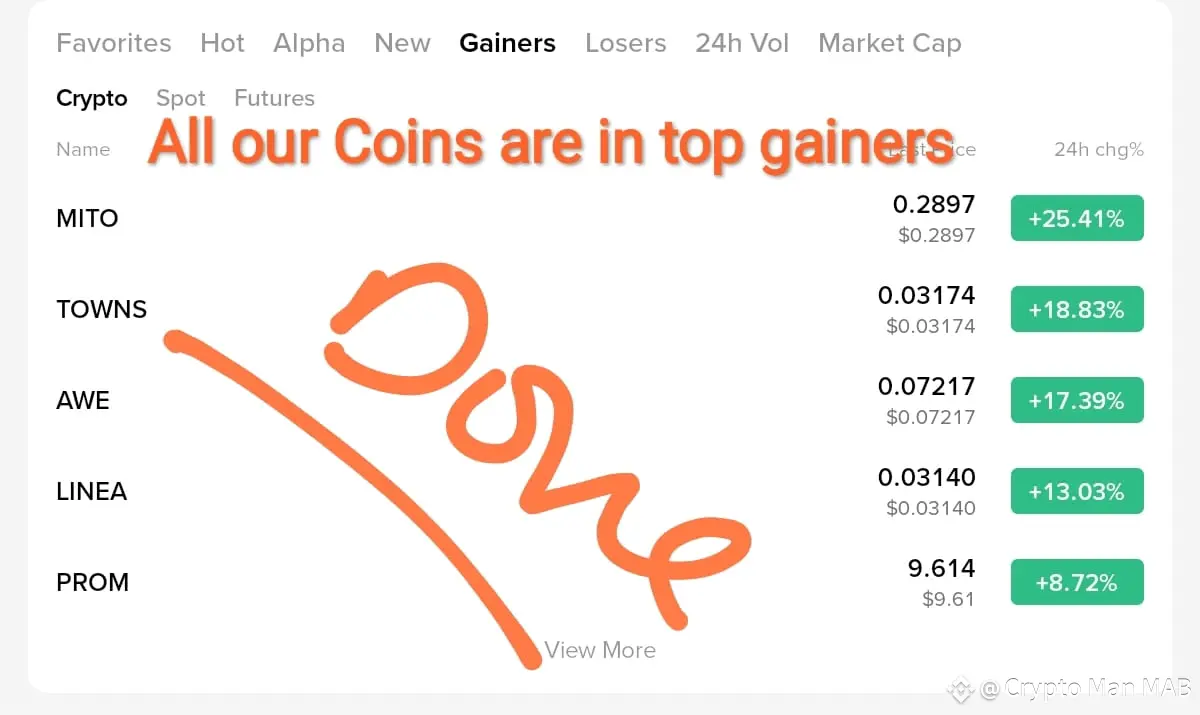Open the Futures sub-tab

[x=274, y=98]
